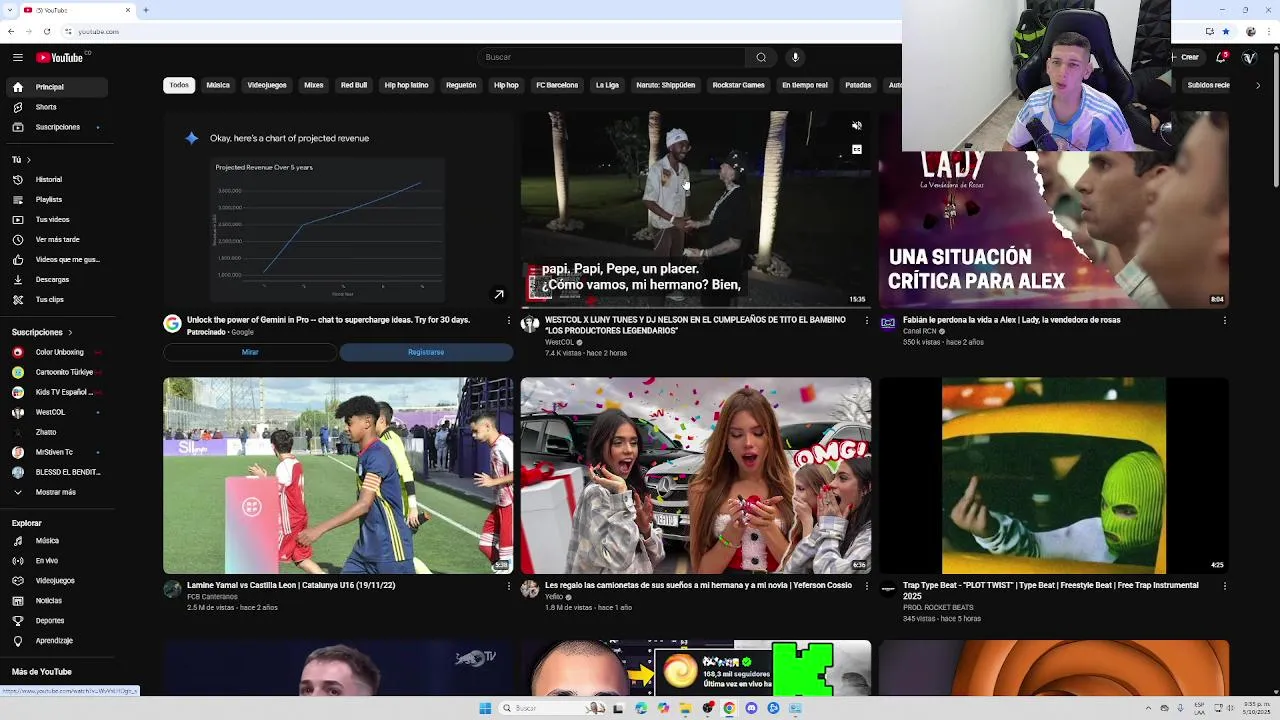
Task: Open the FCB Canteranos channel link
Action: coord(212,597)
